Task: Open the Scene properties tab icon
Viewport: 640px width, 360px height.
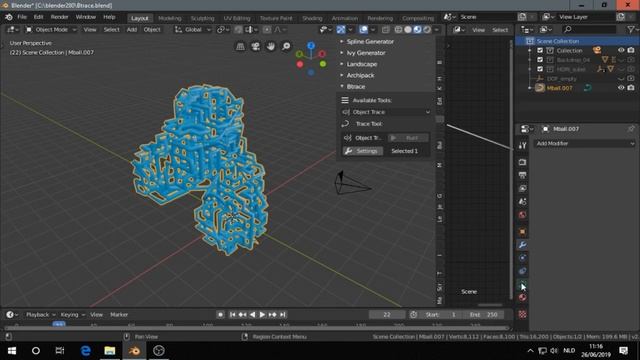Action: [522, 201]
